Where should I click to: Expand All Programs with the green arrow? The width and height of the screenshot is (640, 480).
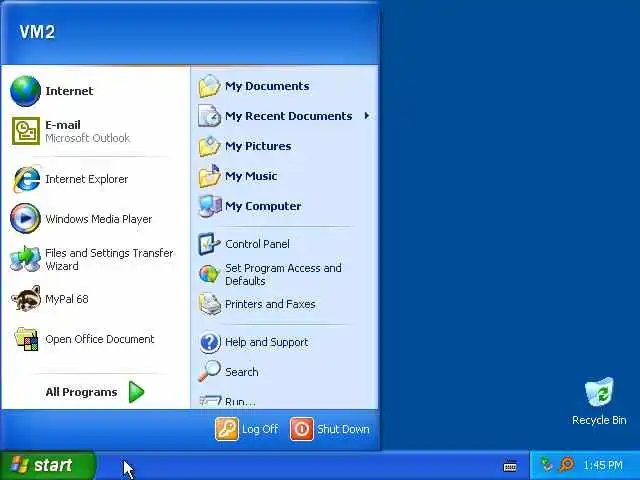pos(136,392)
